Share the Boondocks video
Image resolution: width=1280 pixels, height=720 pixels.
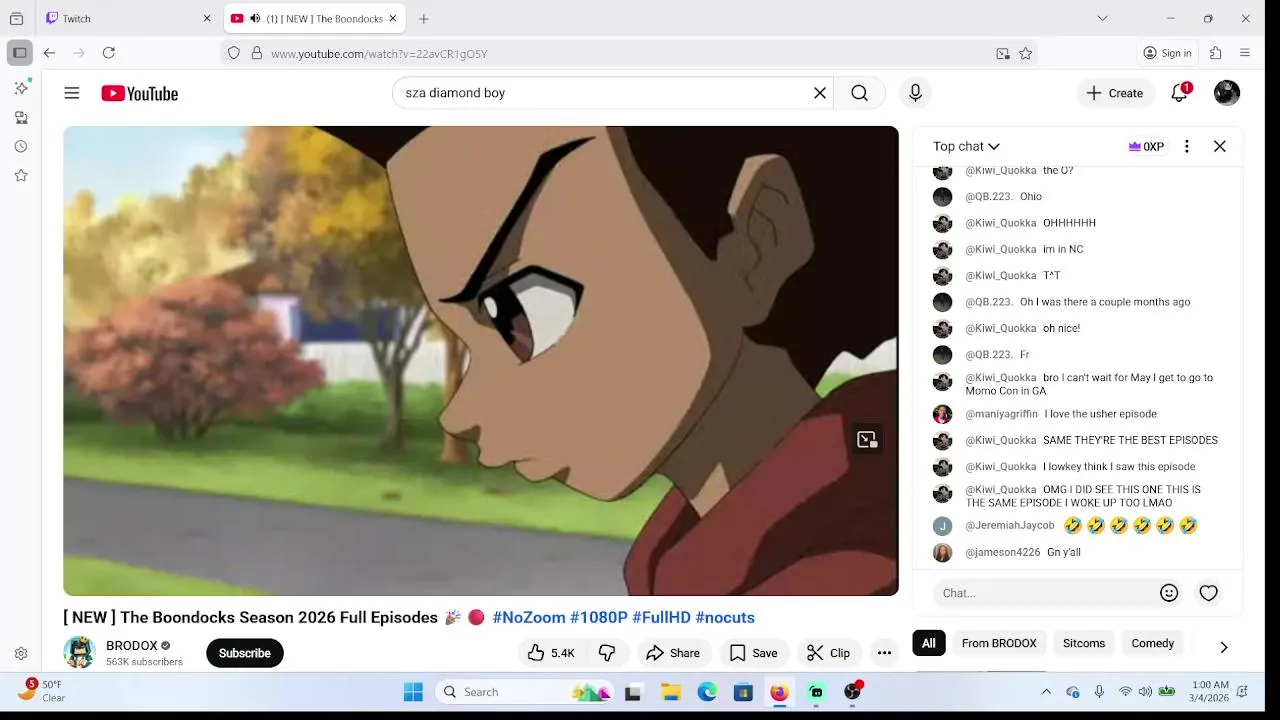(x=673, y=653)
